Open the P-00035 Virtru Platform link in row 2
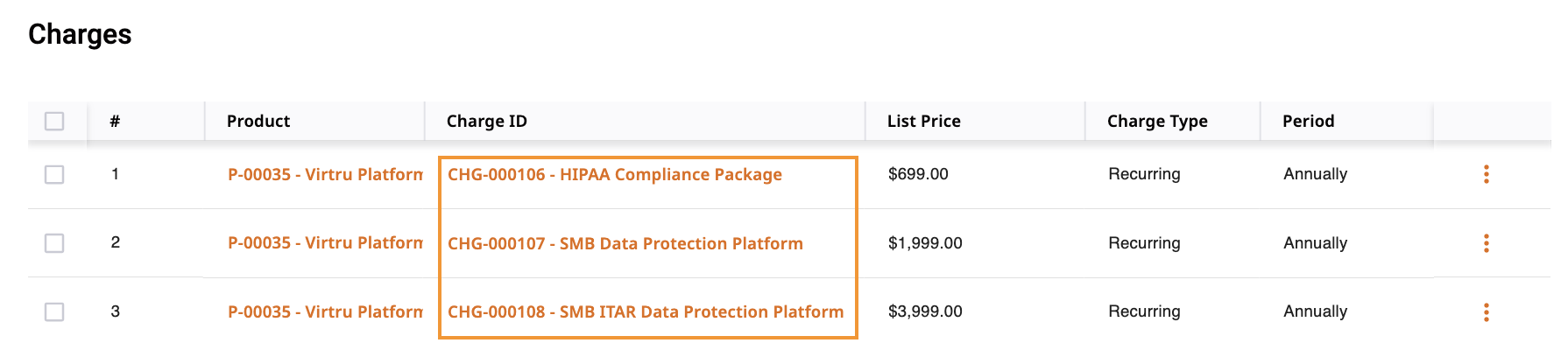 coord(325,242)
